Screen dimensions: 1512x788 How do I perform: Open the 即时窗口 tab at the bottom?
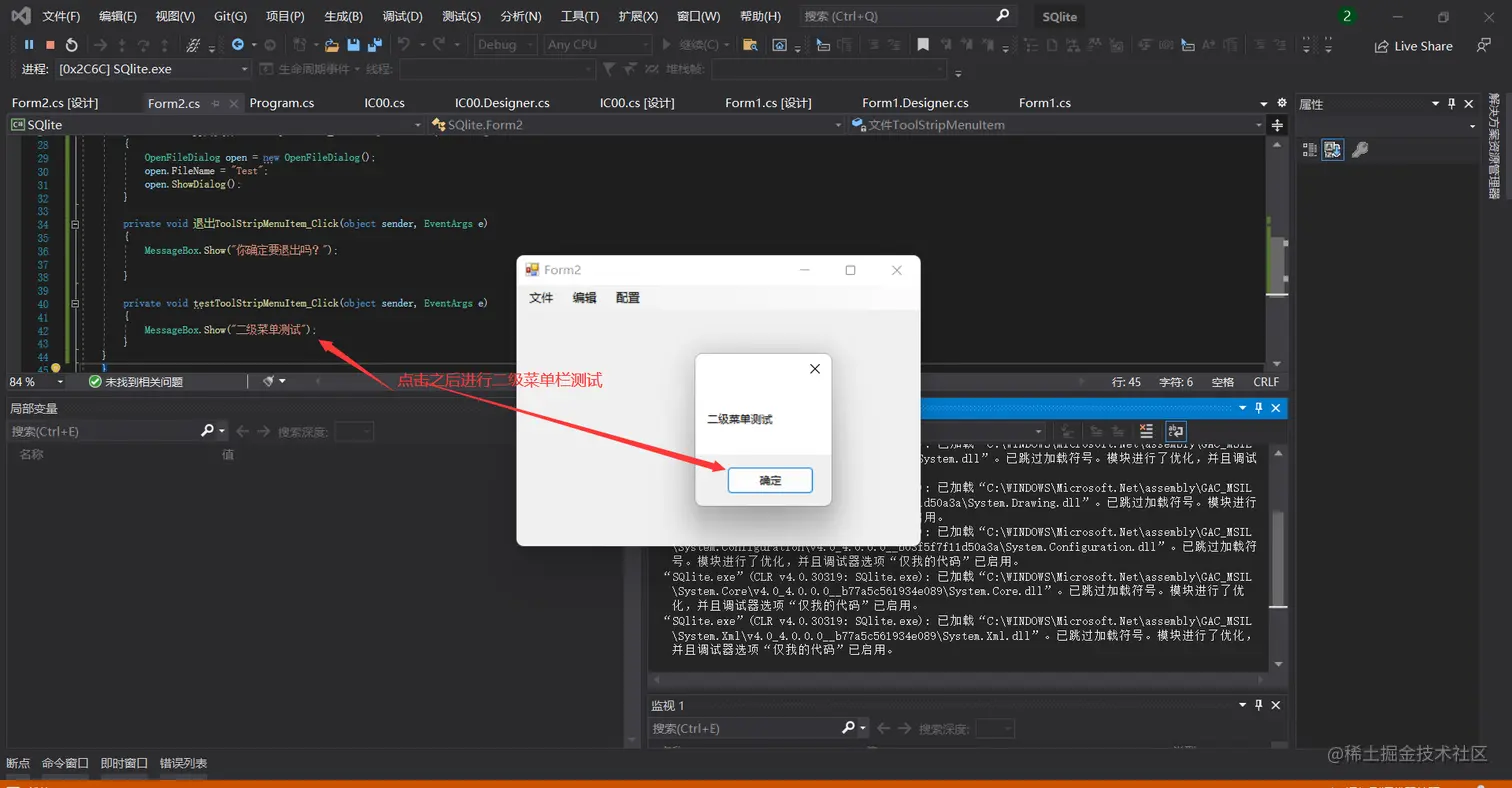124,764
